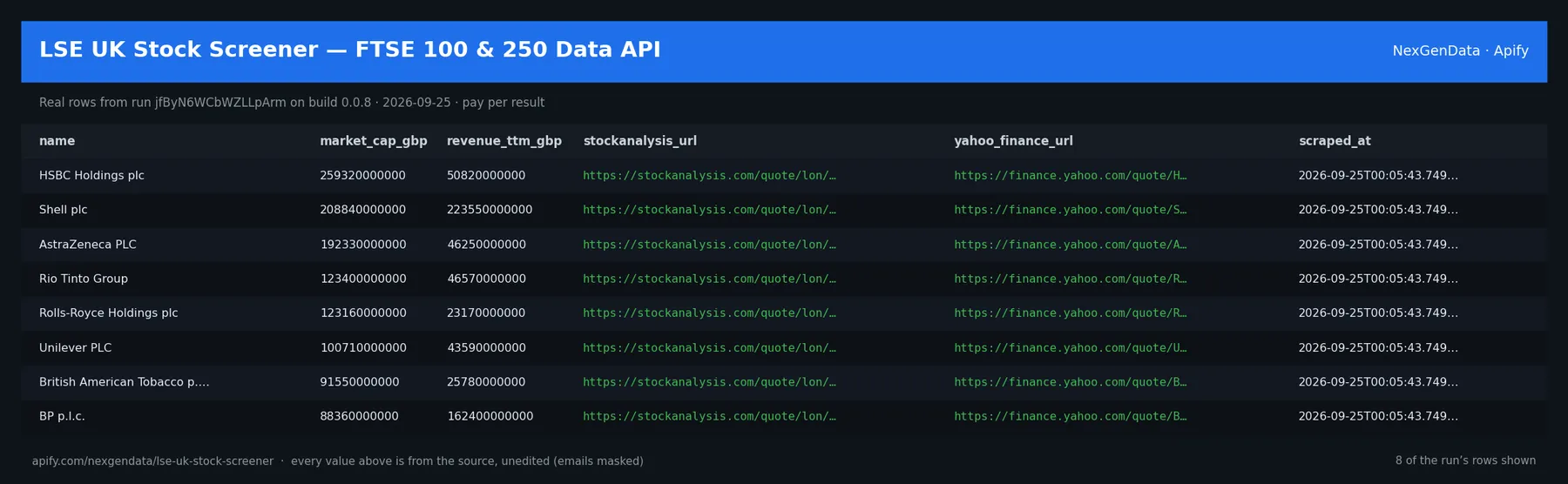This screenshot has height=484, width=1568.
Task: Click market cap value 208840000000
Action: [362, 210]
